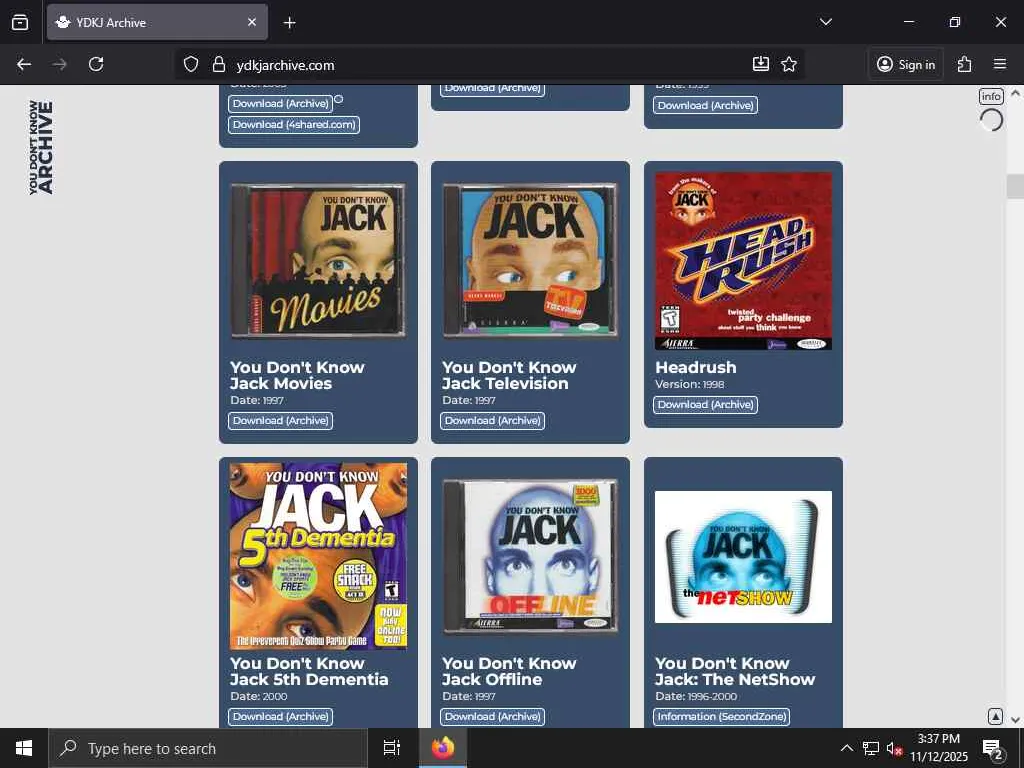Screen dimensions: 1024x768
Task: Open Task View on the taskbar
Action: tap(392, 748)
